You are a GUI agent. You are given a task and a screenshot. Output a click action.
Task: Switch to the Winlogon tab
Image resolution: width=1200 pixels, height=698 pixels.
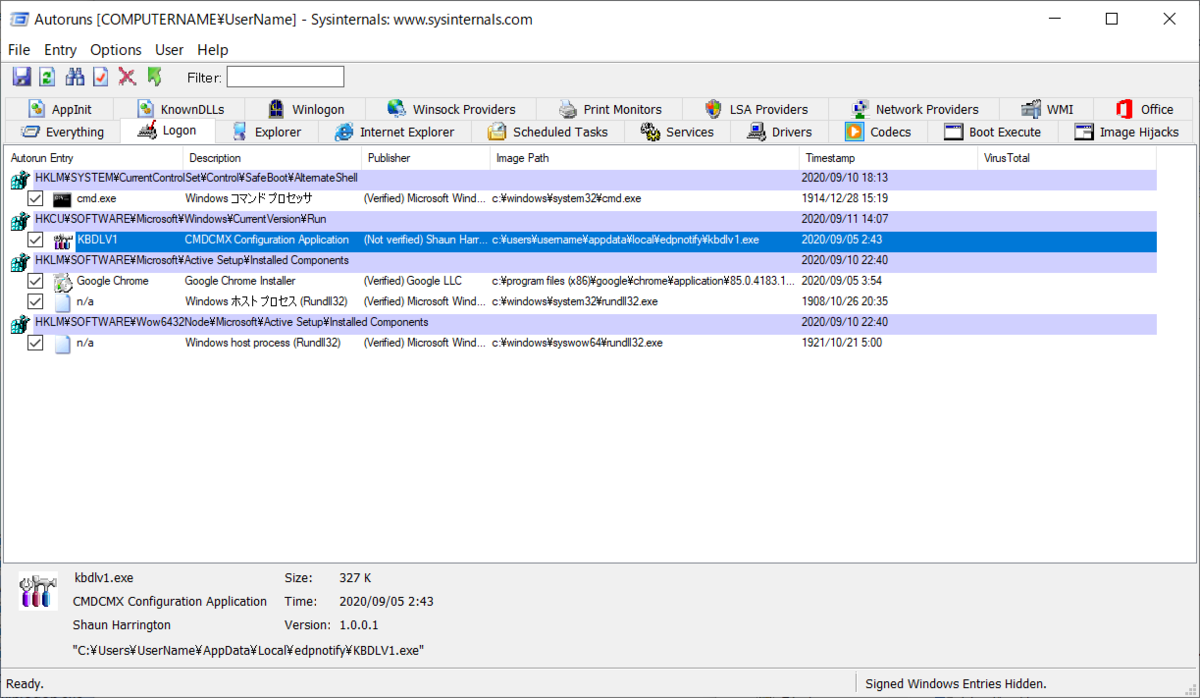click(304, 109)
